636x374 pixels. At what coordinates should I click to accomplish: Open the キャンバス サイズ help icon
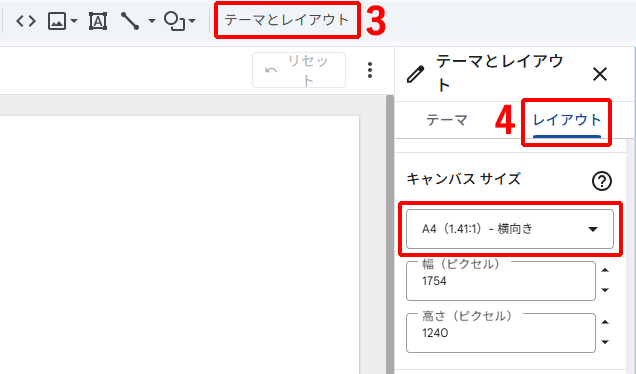(602, 181)
